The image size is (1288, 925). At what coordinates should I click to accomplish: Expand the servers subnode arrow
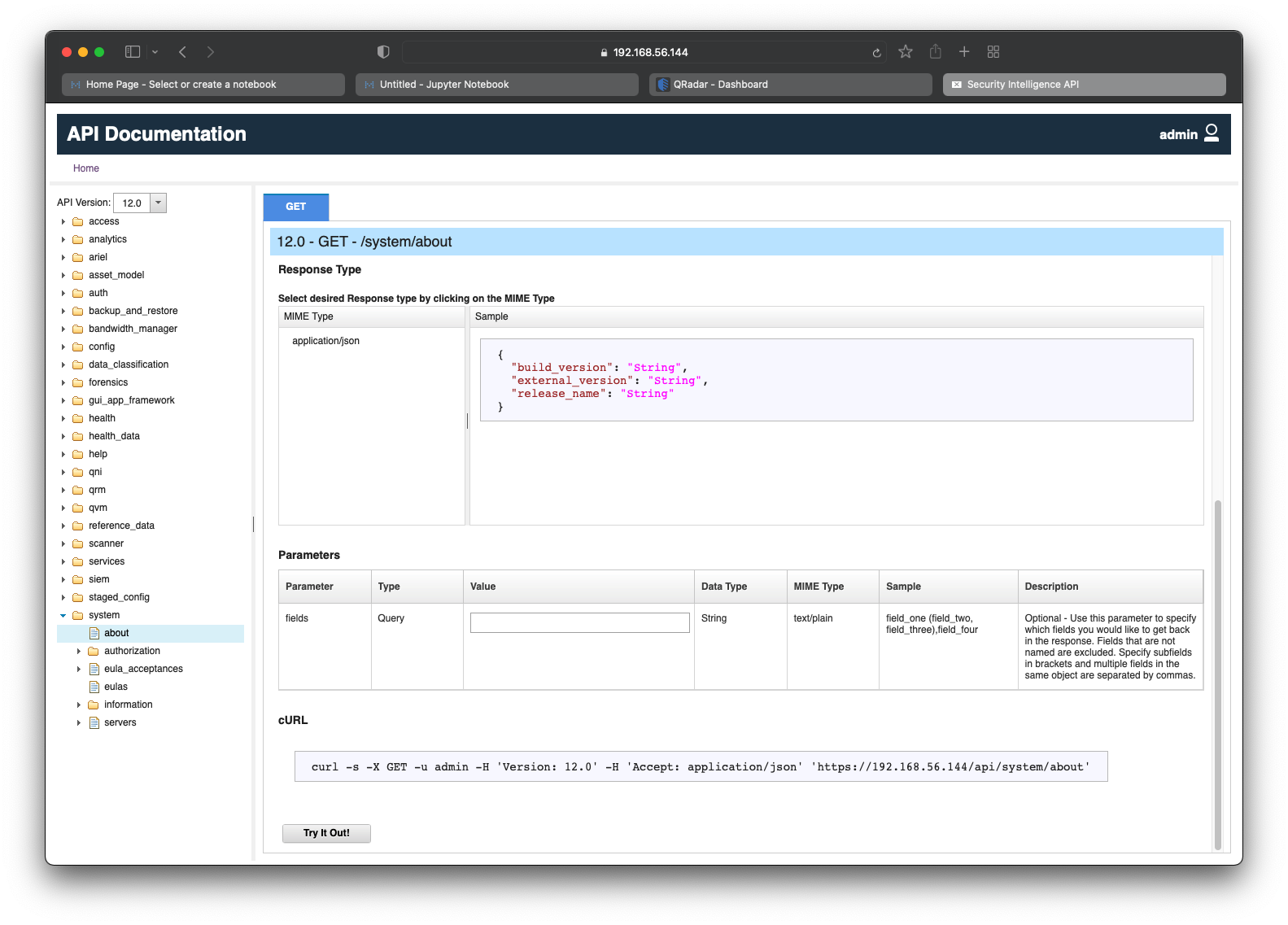tap(79, 722)
